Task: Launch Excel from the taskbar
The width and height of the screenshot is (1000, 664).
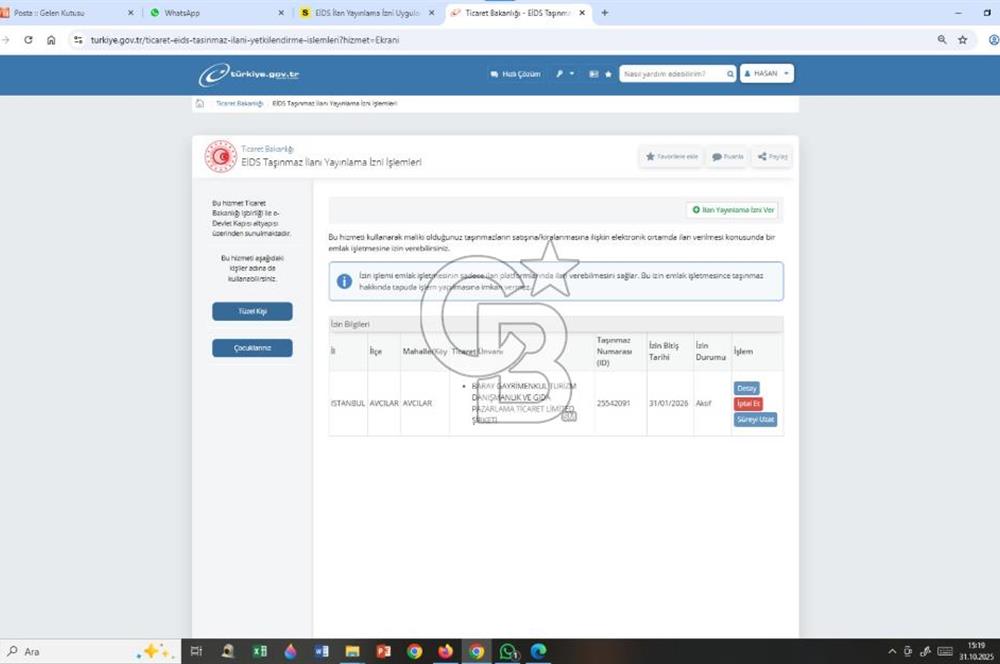Action: (x=259, y=651)
